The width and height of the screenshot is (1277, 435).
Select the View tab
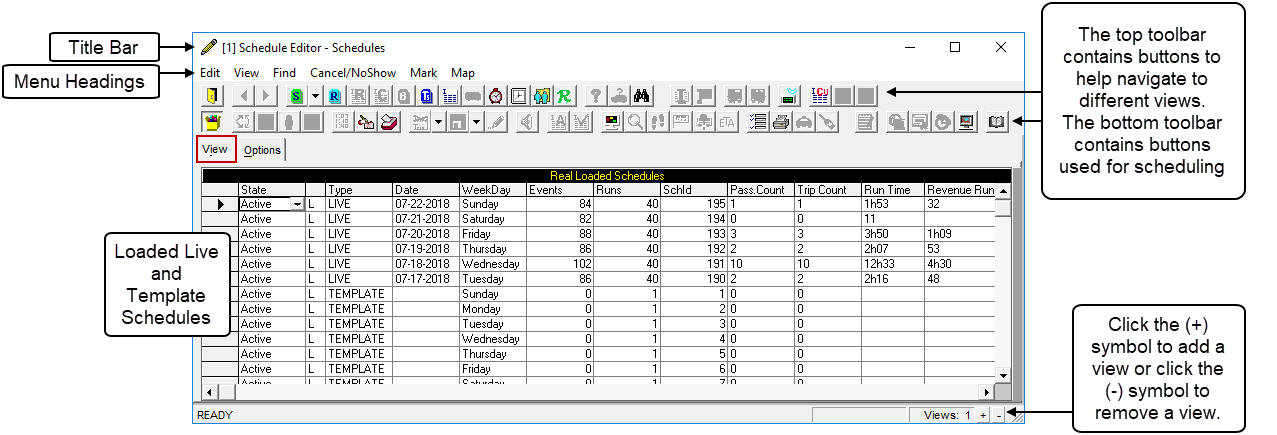[215, 149]
